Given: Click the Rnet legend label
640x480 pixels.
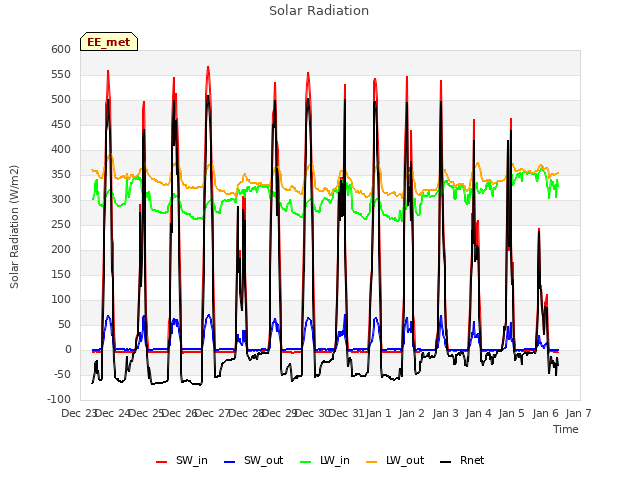Looking at the screenshot, I should [x=472, y=460].
